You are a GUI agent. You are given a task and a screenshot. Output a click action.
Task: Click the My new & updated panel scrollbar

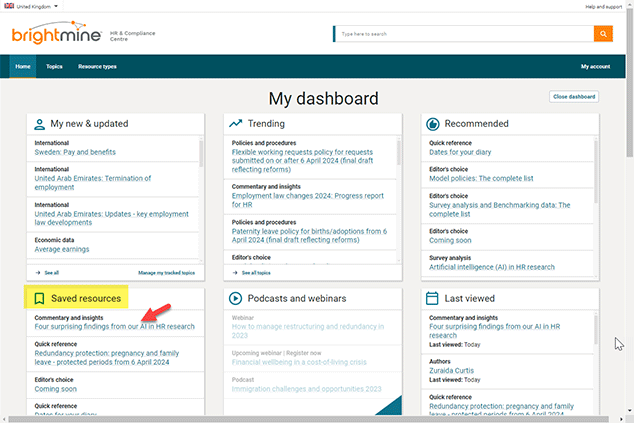(x=201, y=153)
